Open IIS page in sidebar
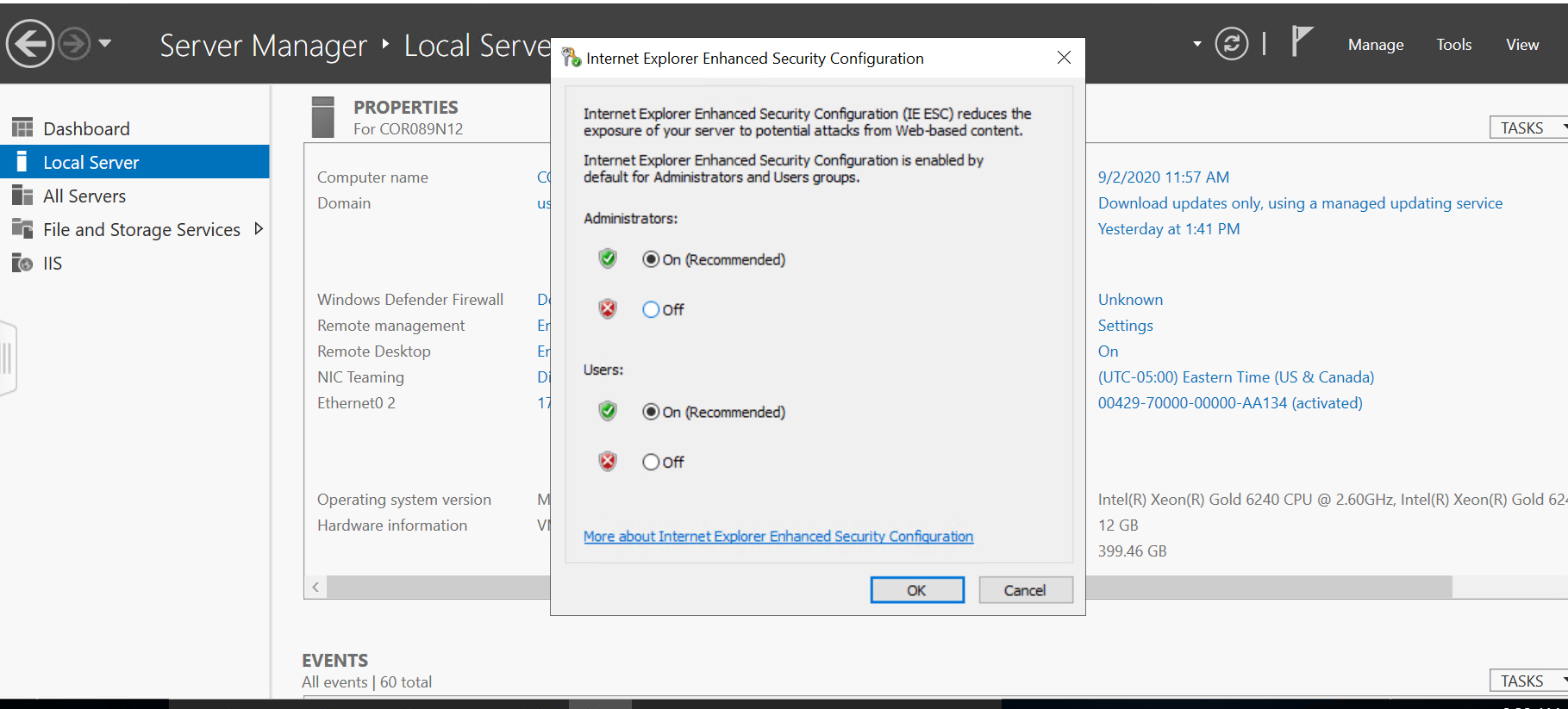 coord(53,263)
